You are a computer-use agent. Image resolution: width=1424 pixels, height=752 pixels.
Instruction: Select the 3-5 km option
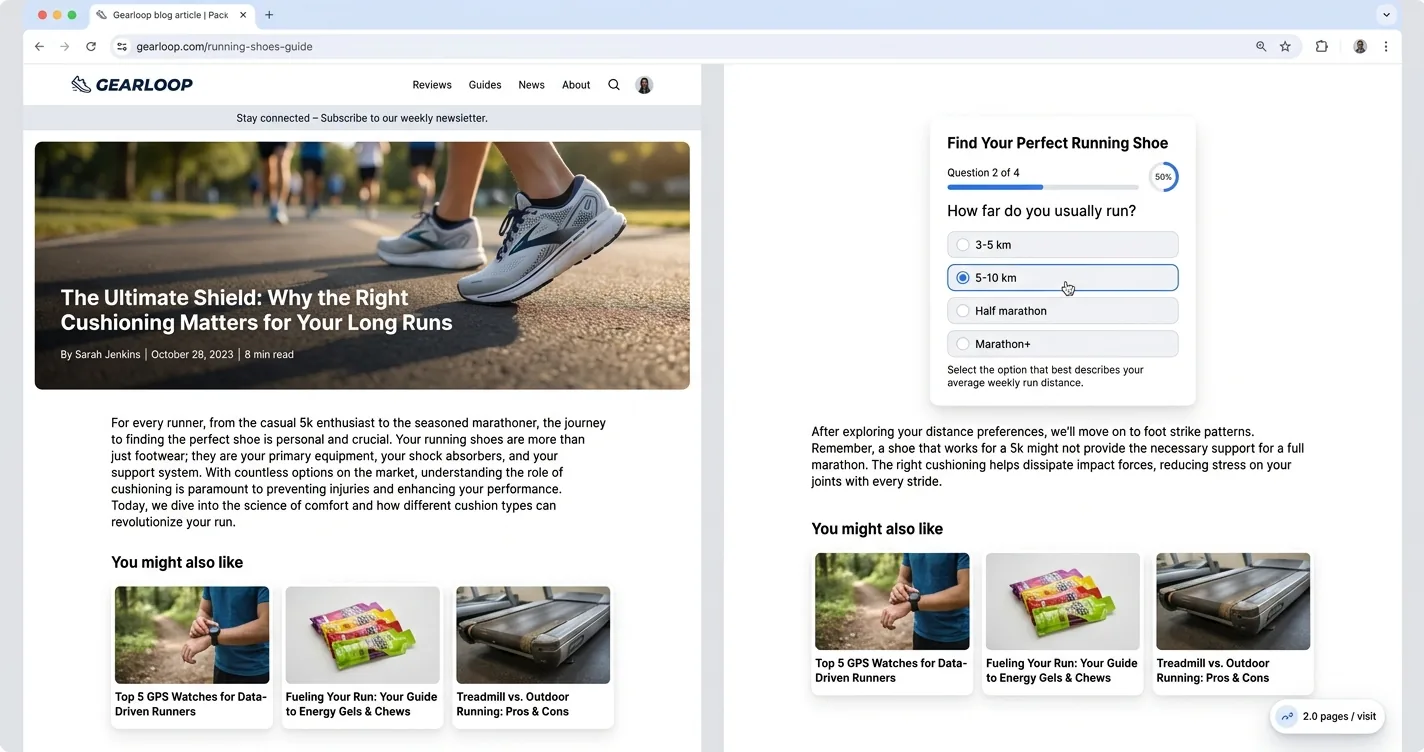coord(1062,245)
